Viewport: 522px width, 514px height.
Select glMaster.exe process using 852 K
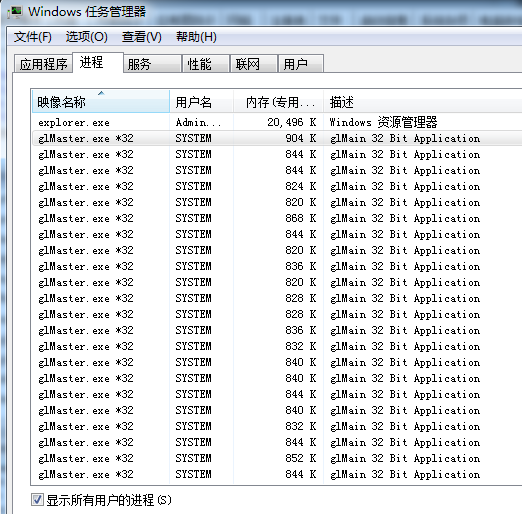pos(277,458)
